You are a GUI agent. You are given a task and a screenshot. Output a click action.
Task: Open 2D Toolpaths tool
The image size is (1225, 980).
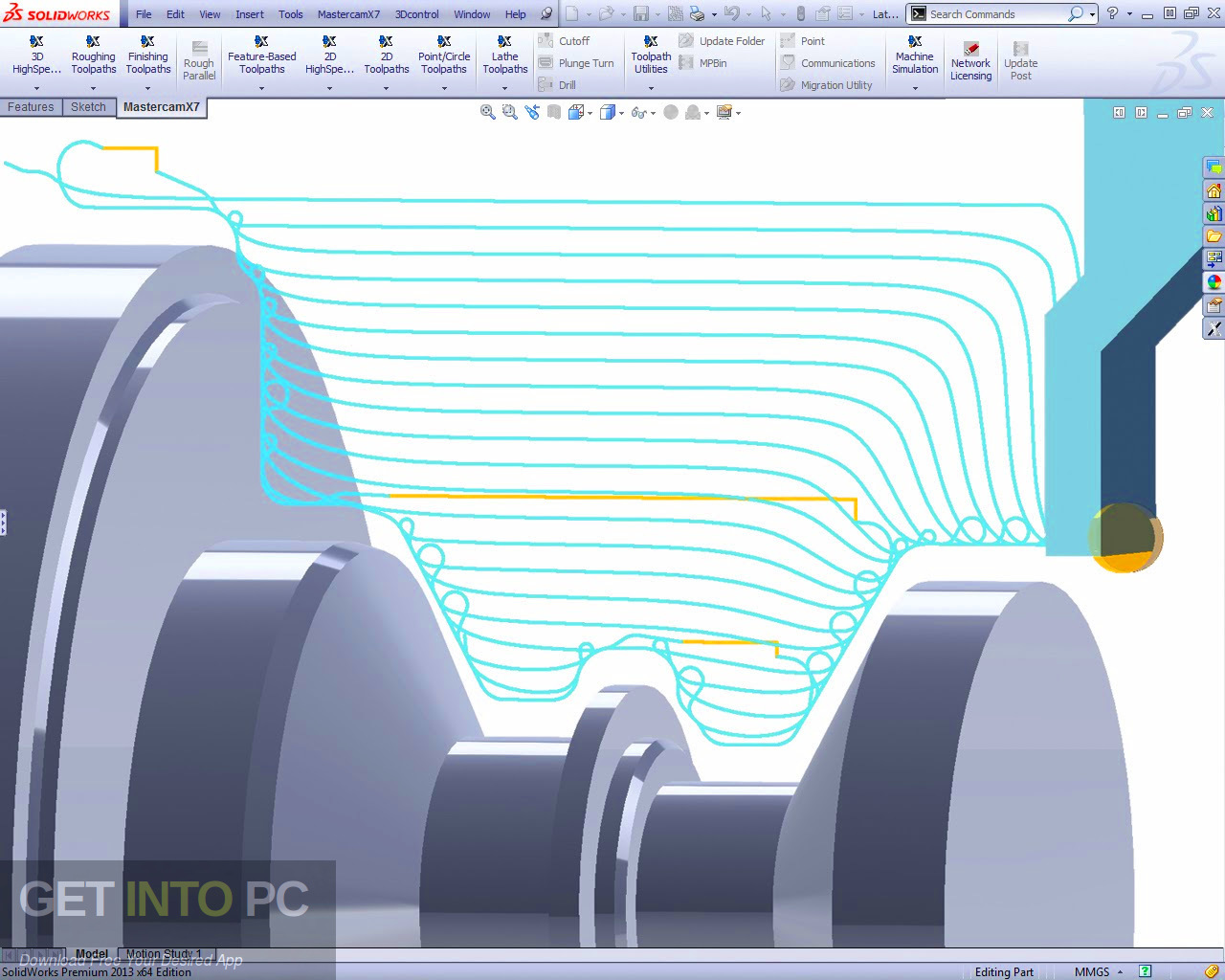point(386,55)
